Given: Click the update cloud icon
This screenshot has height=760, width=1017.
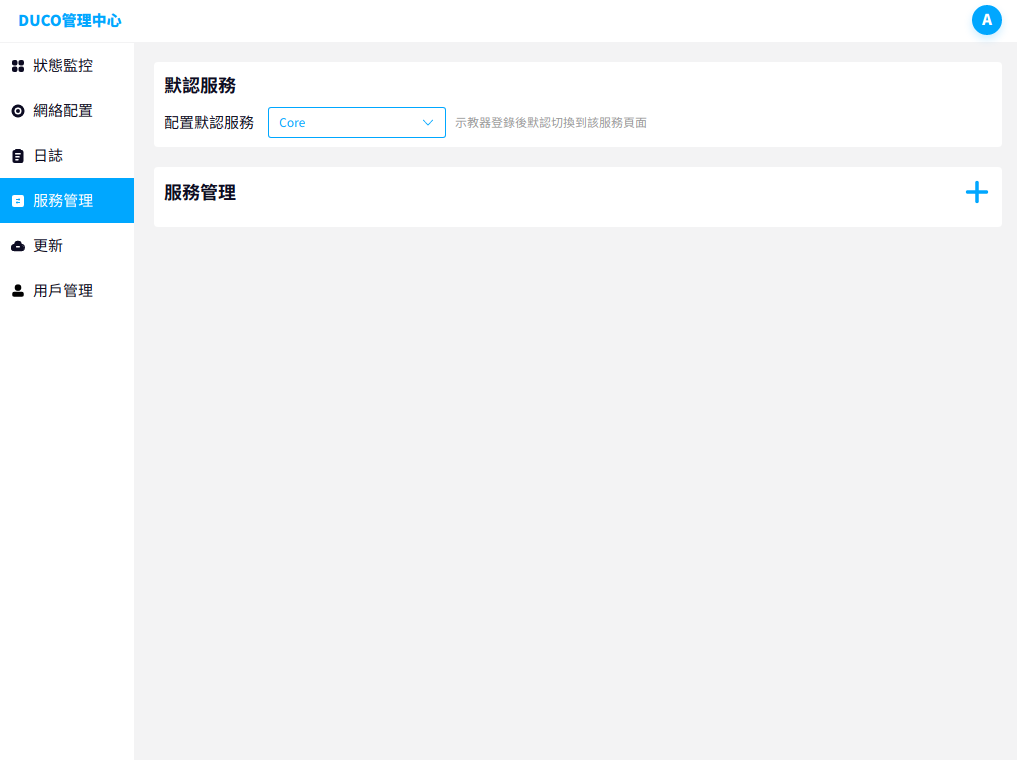Looking at the screenshot, I should pos(18,246).
